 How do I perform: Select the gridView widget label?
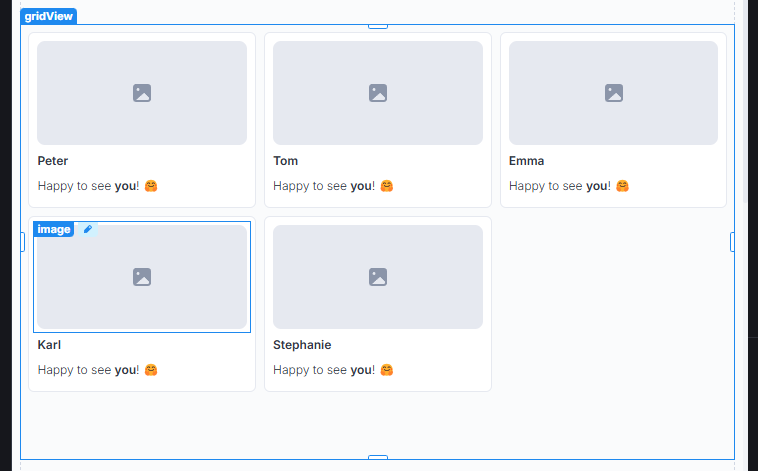[48, 16]
